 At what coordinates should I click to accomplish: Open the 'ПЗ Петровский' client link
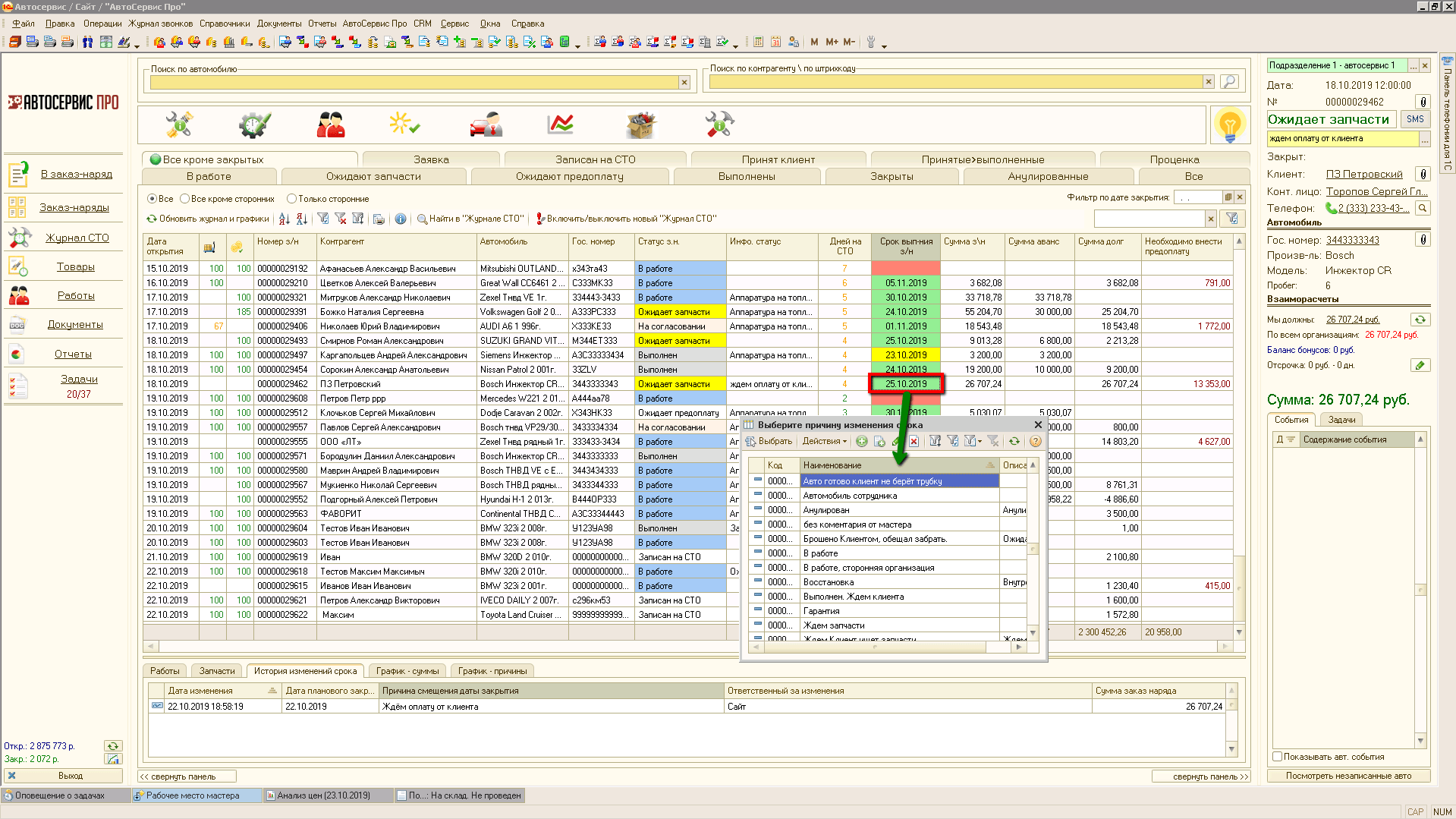click(1363, 174)
